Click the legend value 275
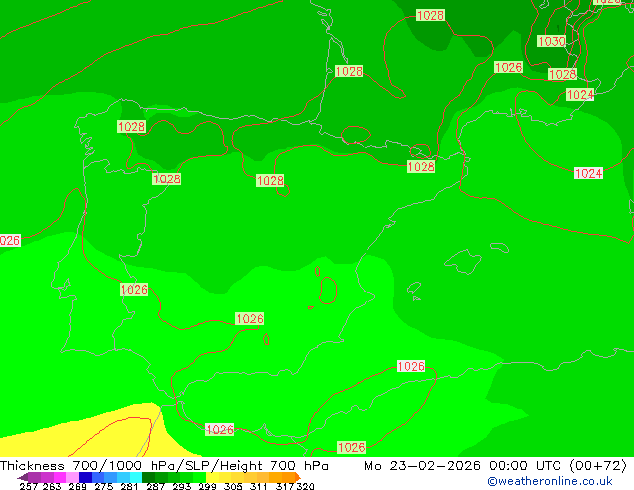This screenshot has height=490, width=634. 104,486
